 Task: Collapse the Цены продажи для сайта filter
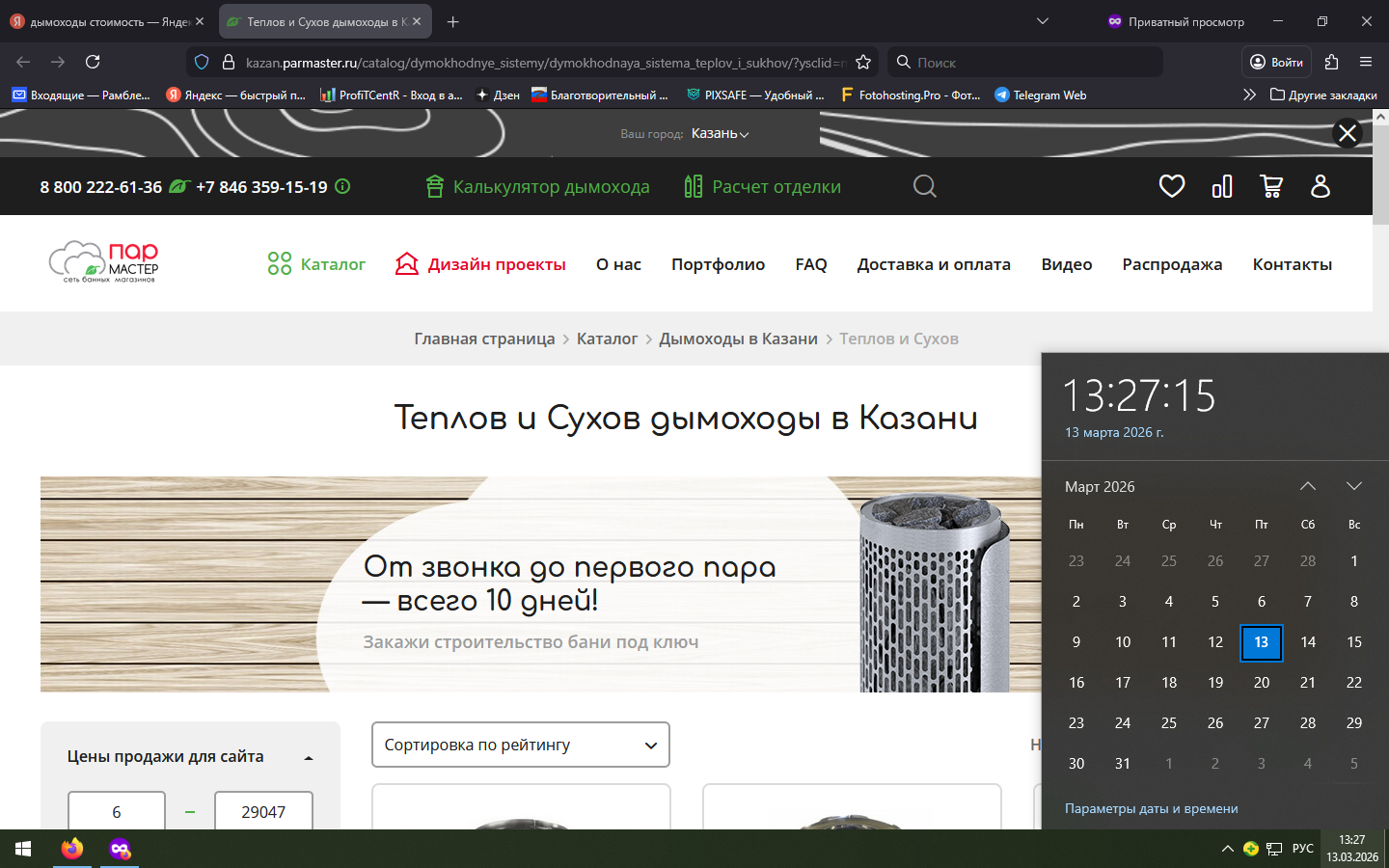[x=309, y=758]
